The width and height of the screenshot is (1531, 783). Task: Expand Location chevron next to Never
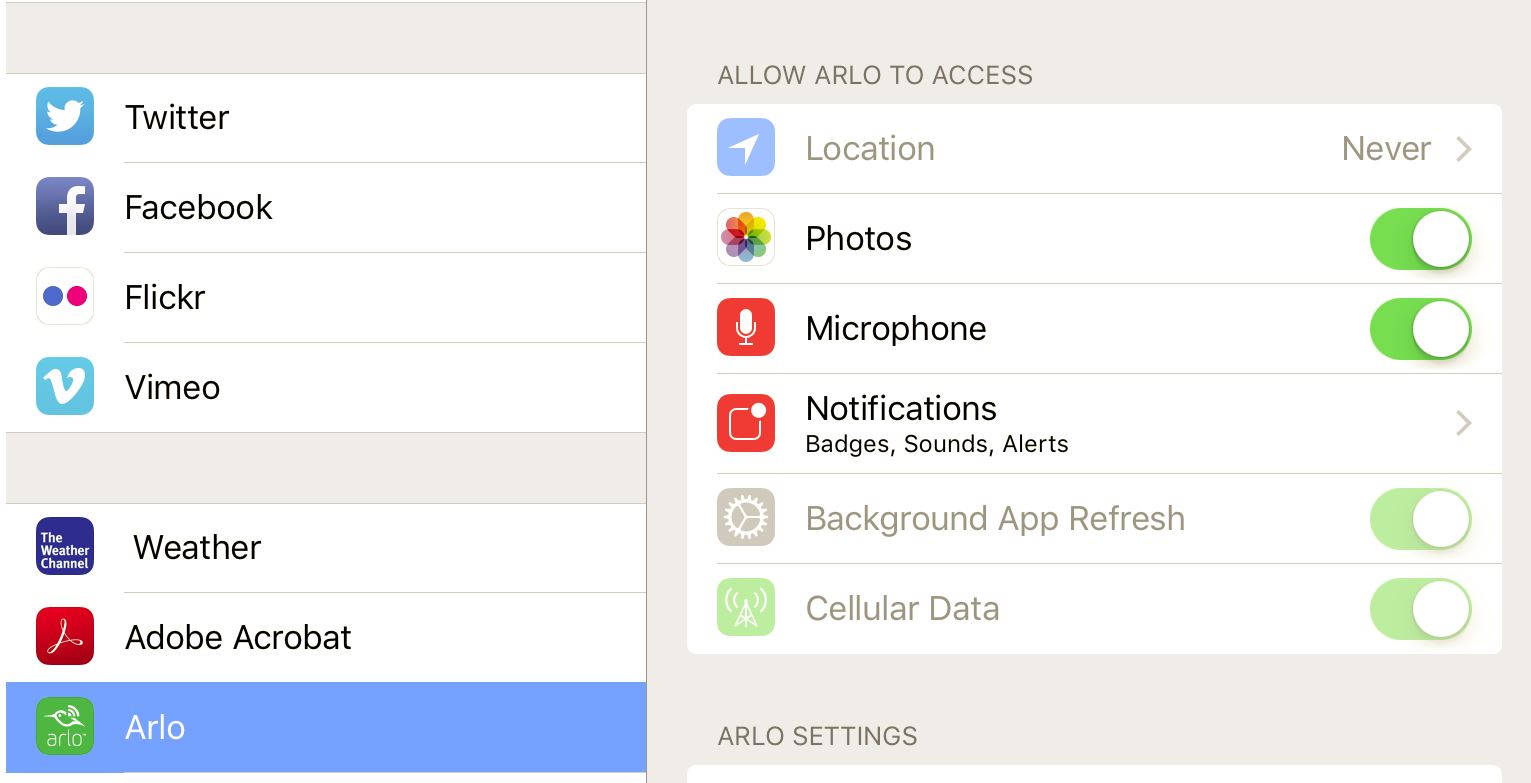(1464, 149)
